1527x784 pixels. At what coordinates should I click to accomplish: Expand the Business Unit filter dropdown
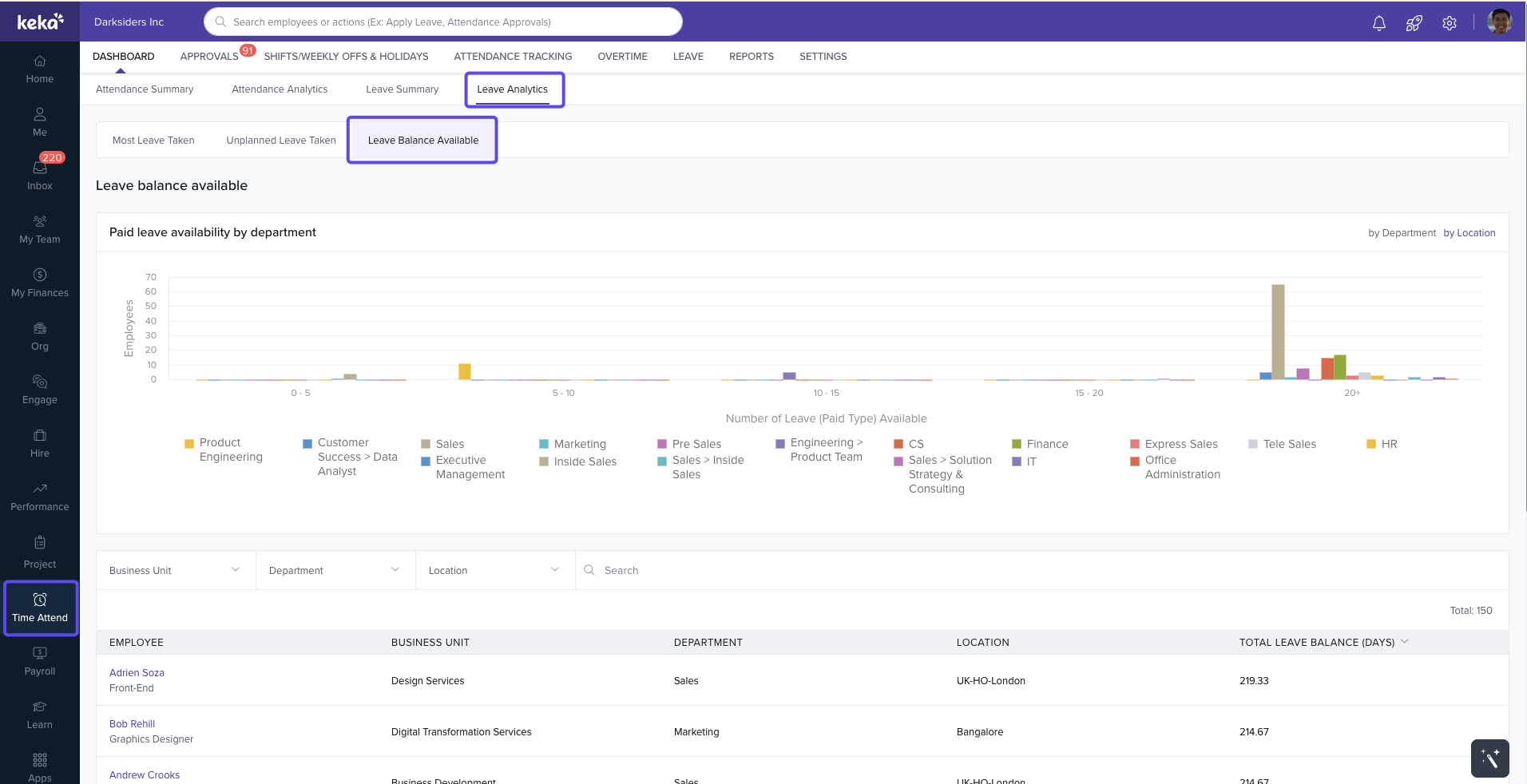(x=175, y=570)
